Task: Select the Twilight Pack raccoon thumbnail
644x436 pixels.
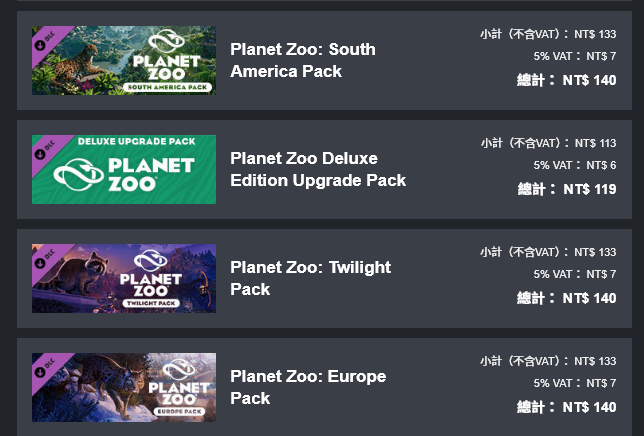Action: [124, 278]
